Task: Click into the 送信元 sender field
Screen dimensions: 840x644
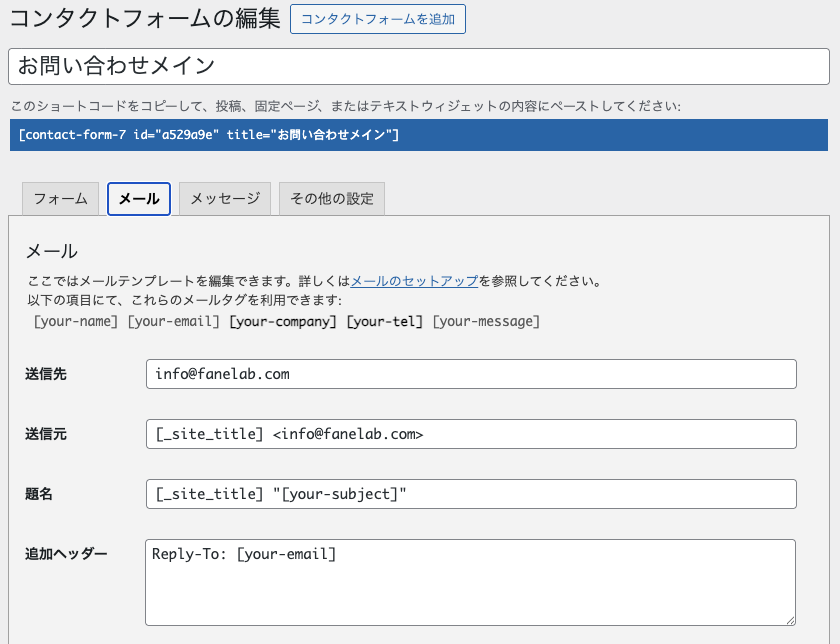Action: click(471, 434)
